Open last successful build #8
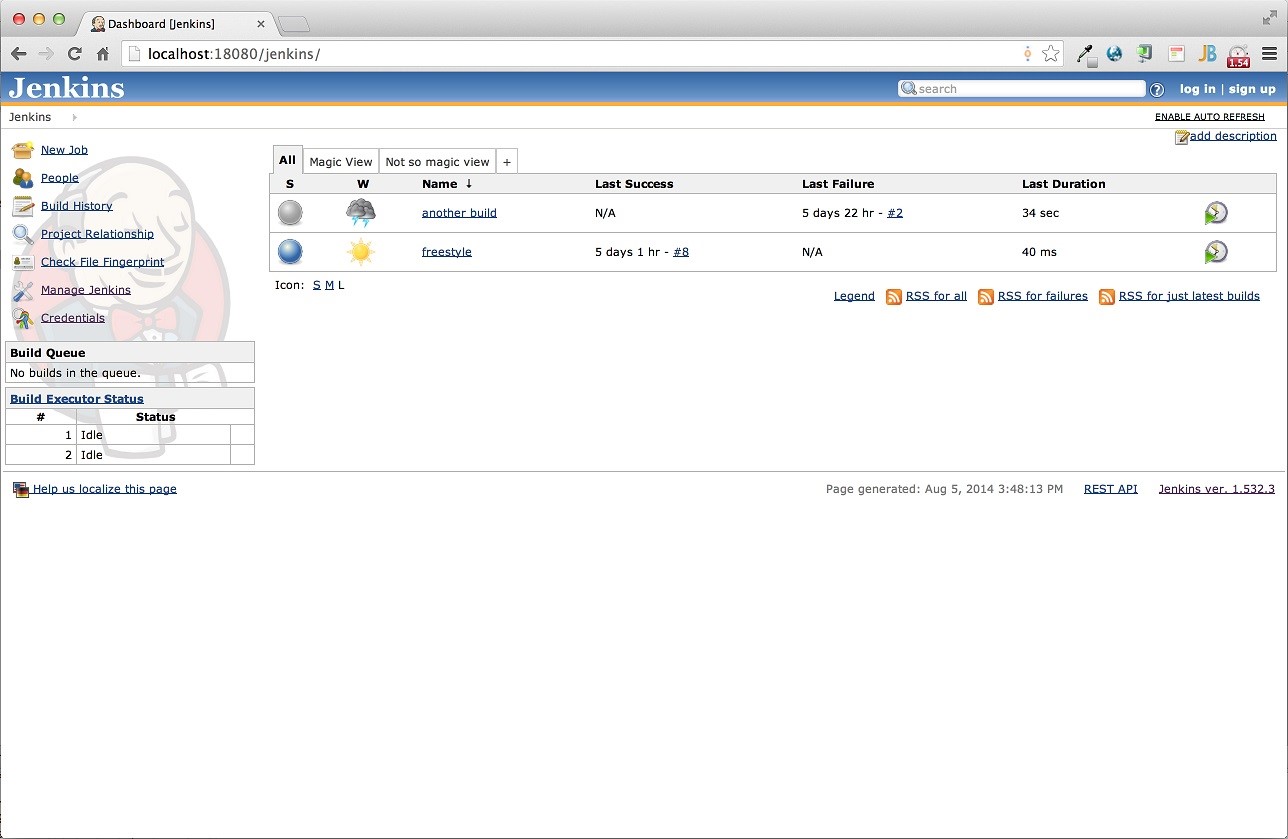 pos(681,252)
